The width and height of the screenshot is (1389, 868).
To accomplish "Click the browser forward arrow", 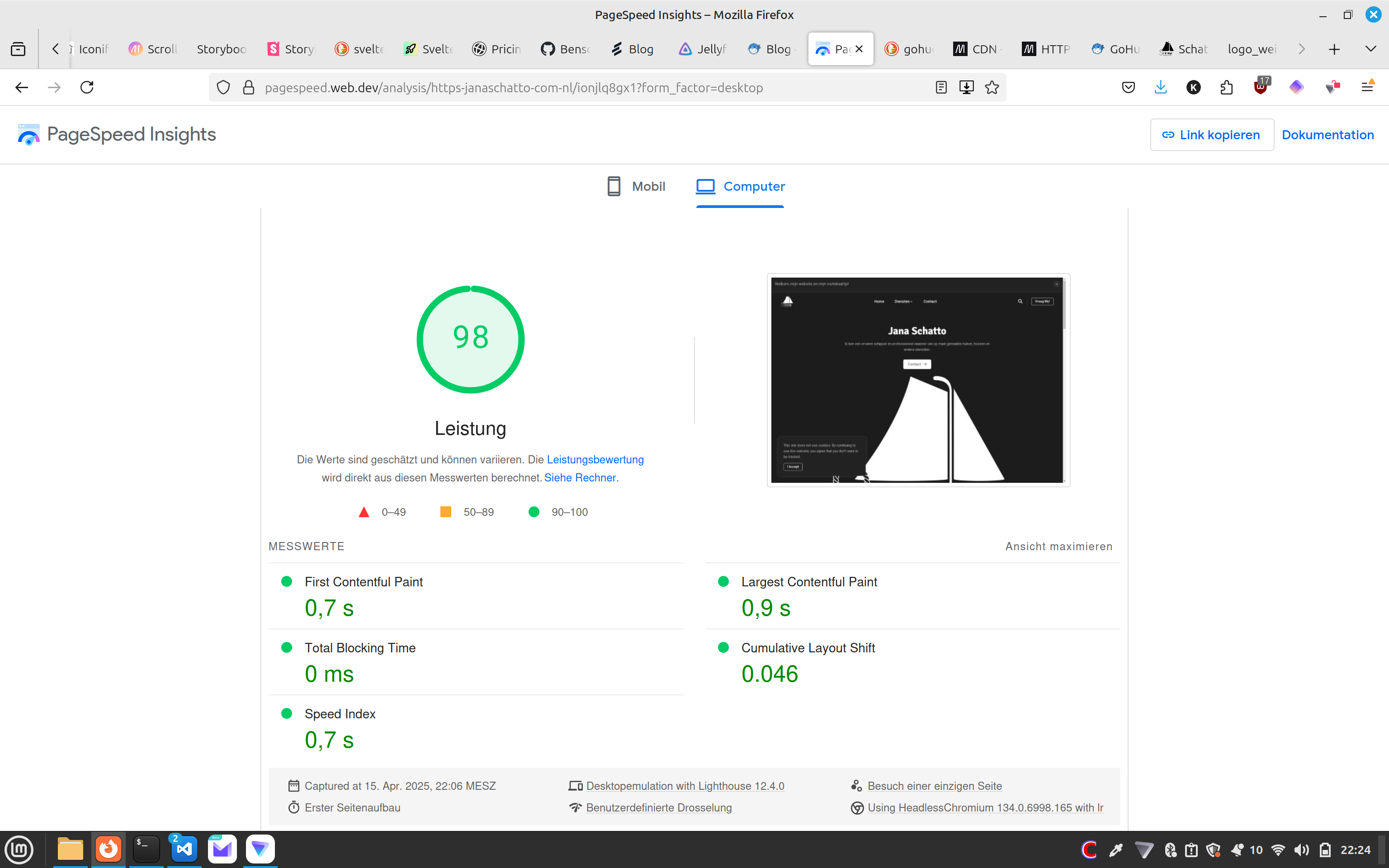I will [x=55, y=87].
